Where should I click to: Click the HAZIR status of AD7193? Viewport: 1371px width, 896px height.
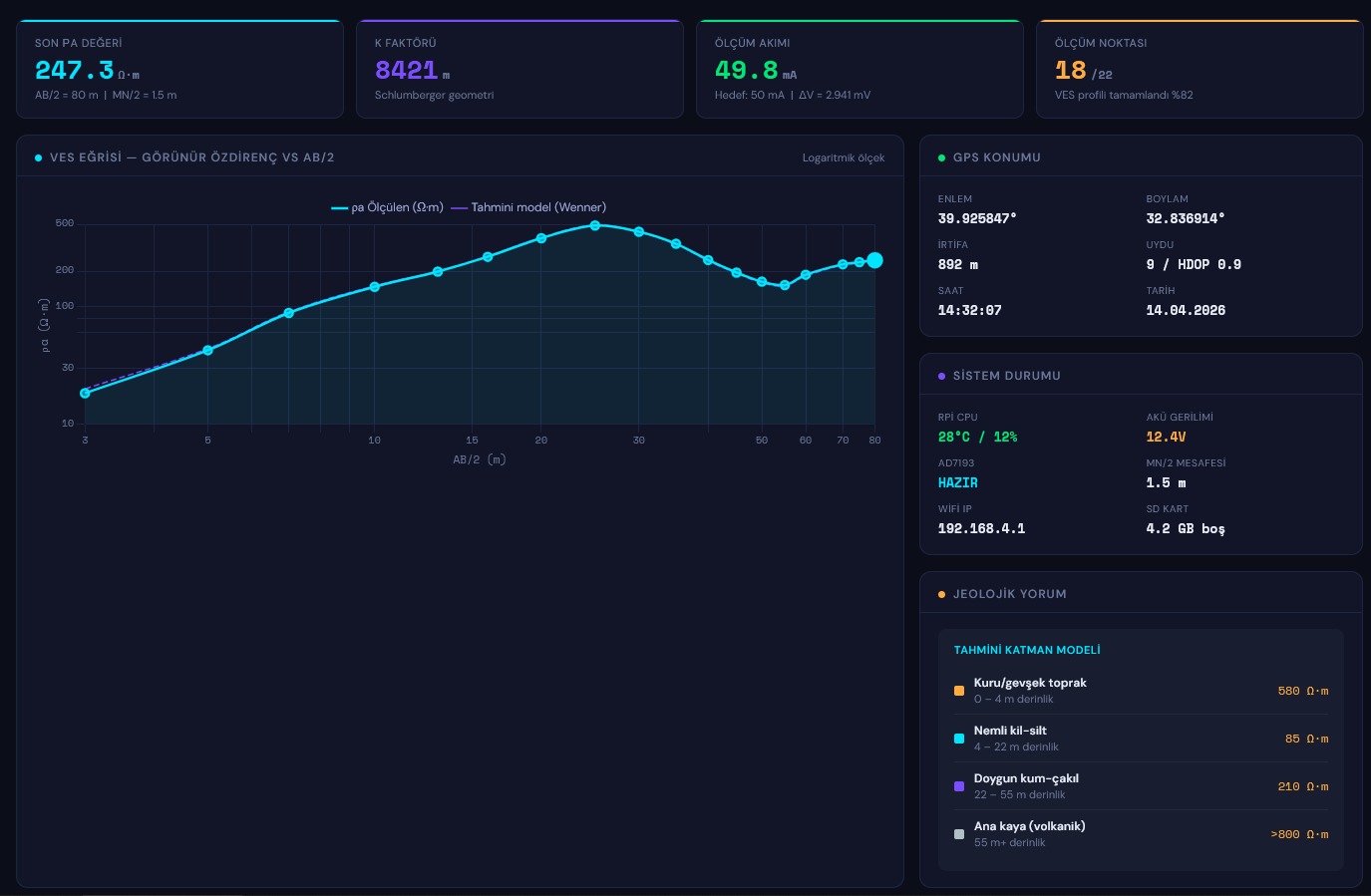(957, 482)
